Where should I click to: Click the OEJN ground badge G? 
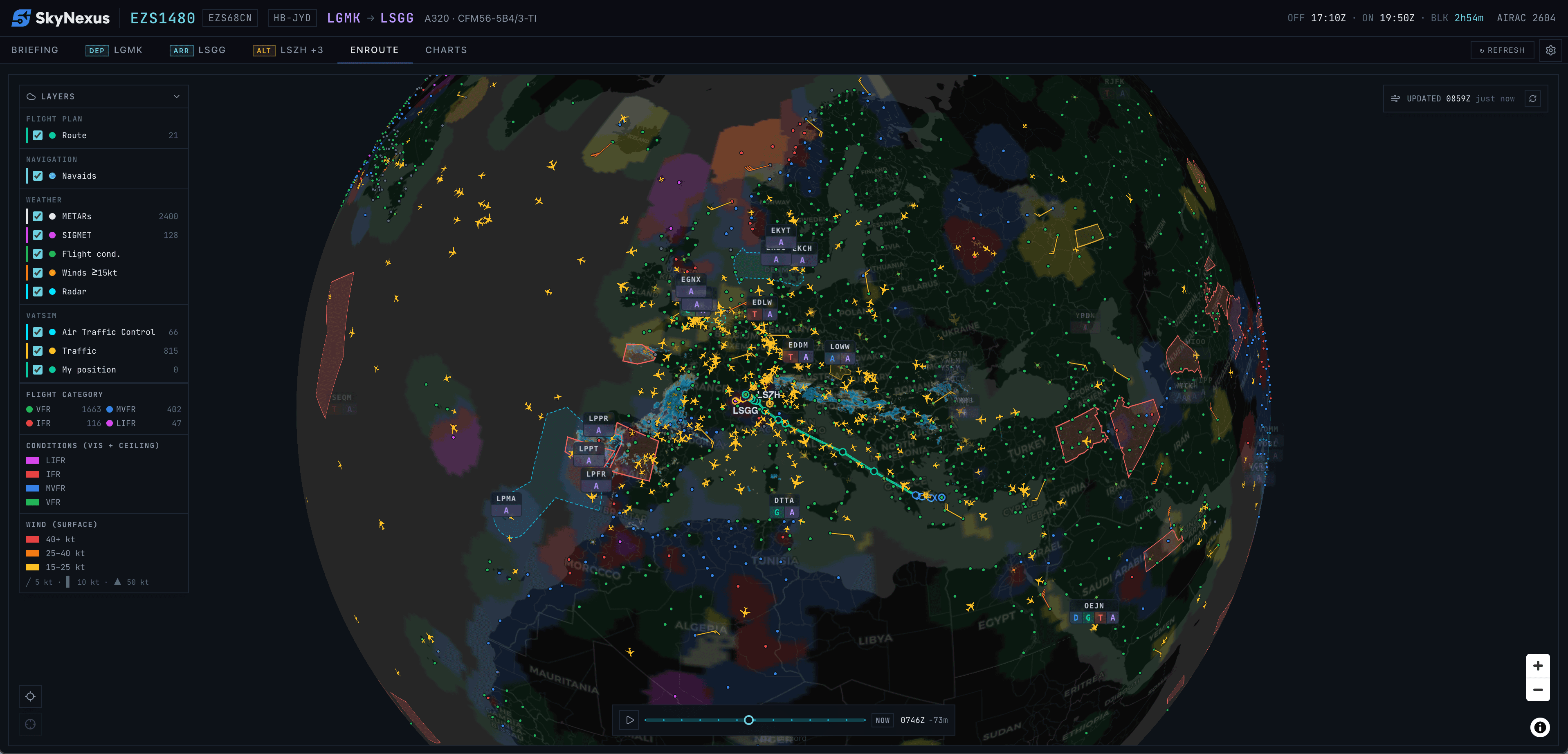click(1088, 618)
